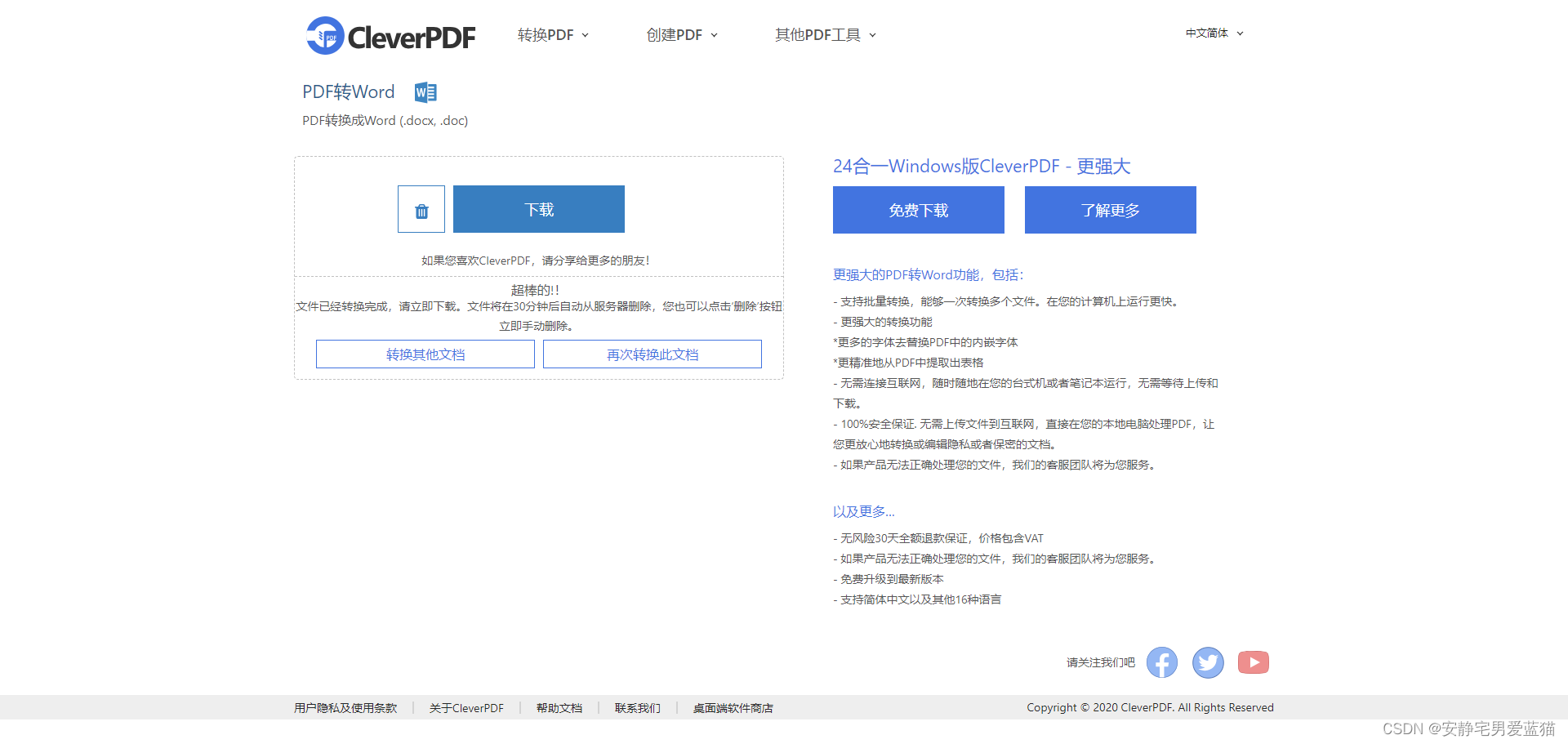The image size is (1568, 744).
Task: Click the subtitle PDF转换成Word (.docx, .doc)
Action: [385, 121]
